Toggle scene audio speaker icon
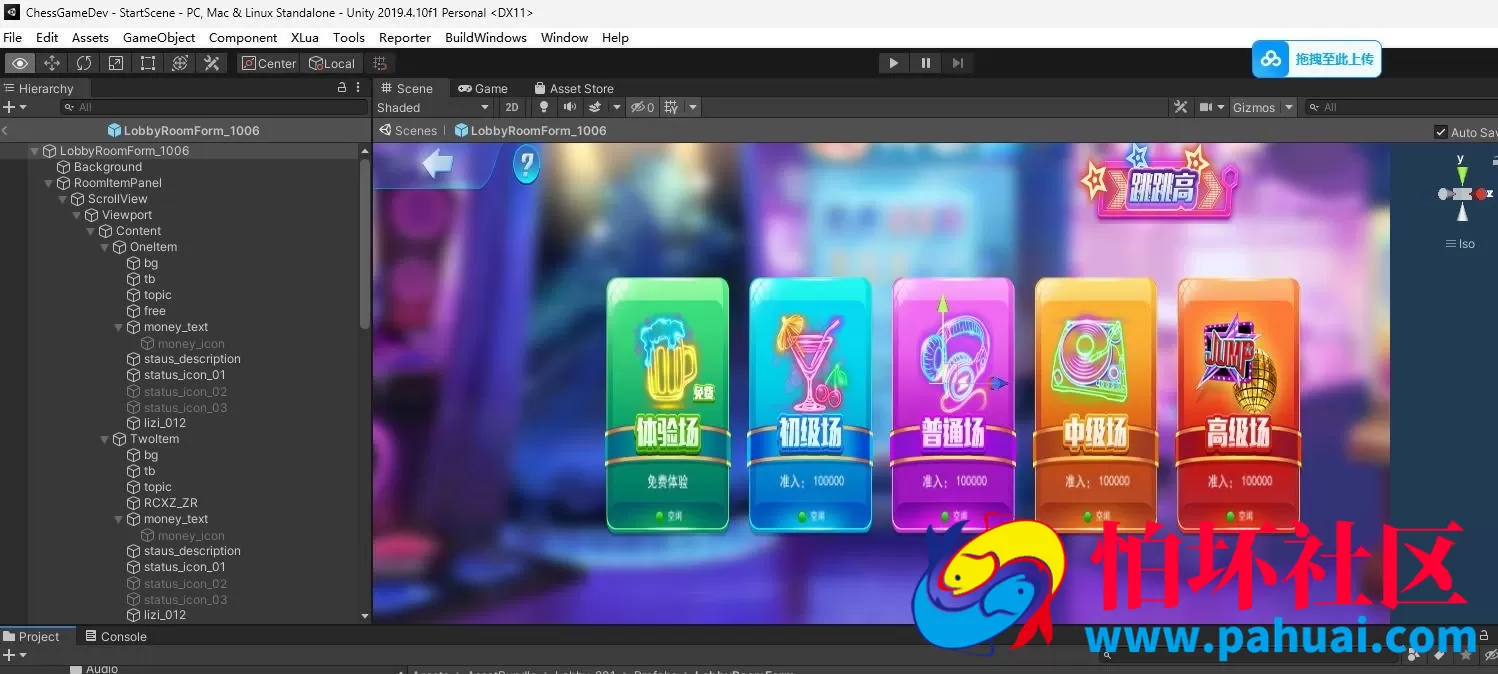The height and width of the screenshot is (674, 1498). [569, 107]
